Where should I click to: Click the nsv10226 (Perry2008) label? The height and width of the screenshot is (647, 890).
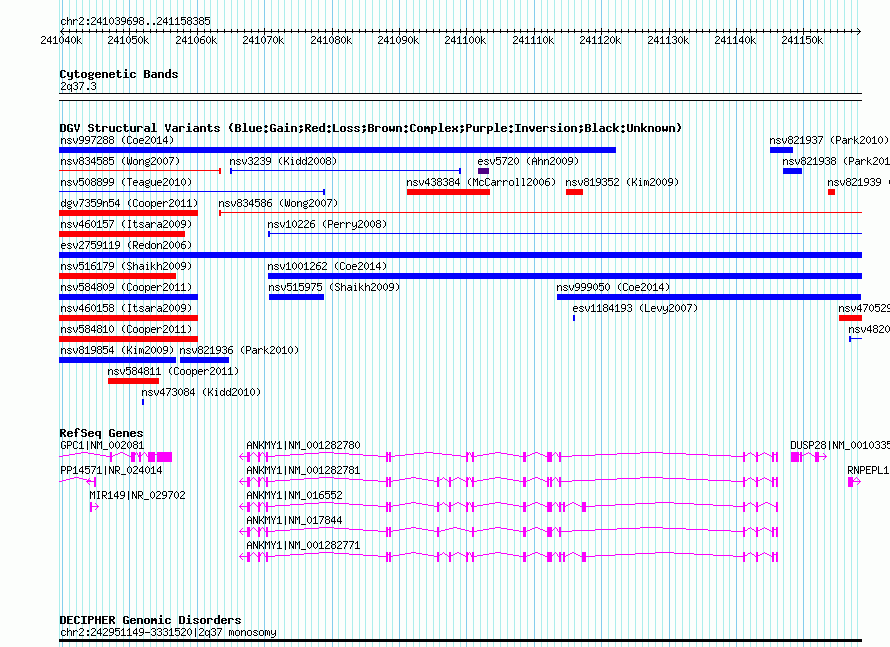(x=327, y=224)
